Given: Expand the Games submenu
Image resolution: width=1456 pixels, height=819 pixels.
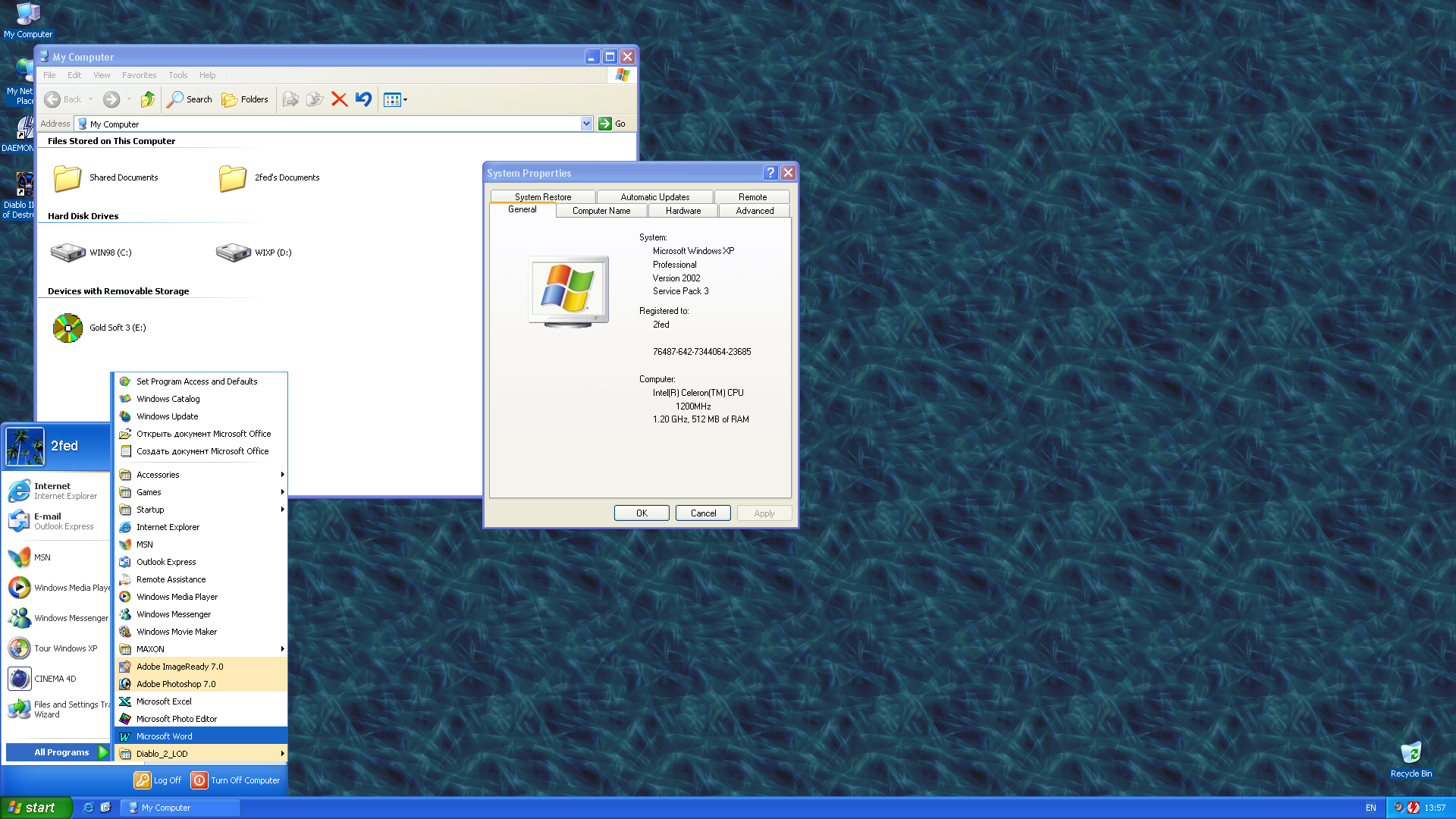Looking at the screenshot, I should tap(201, 492).
